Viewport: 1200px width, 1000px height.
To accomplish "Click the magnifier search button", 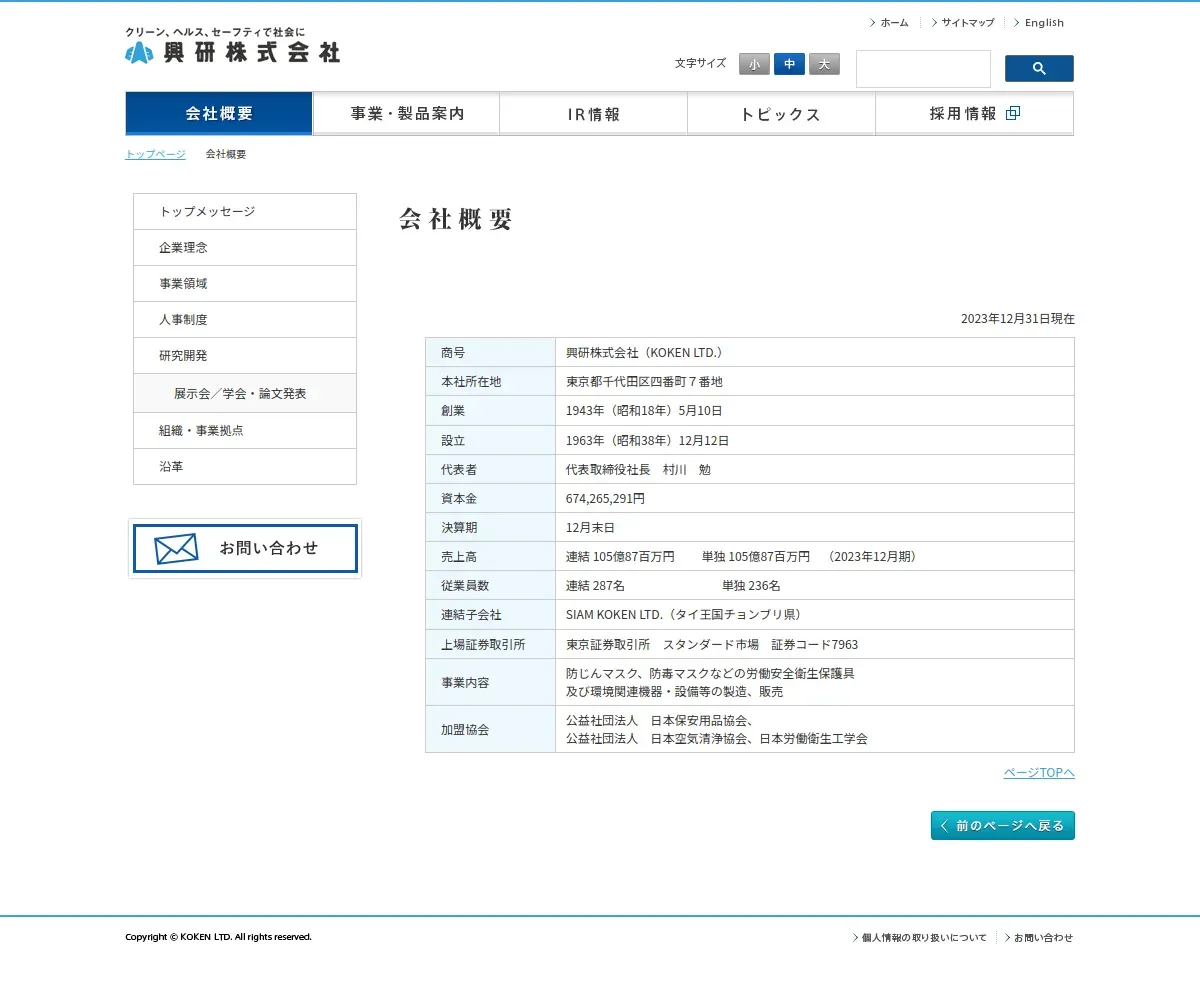I will 1039,68.
